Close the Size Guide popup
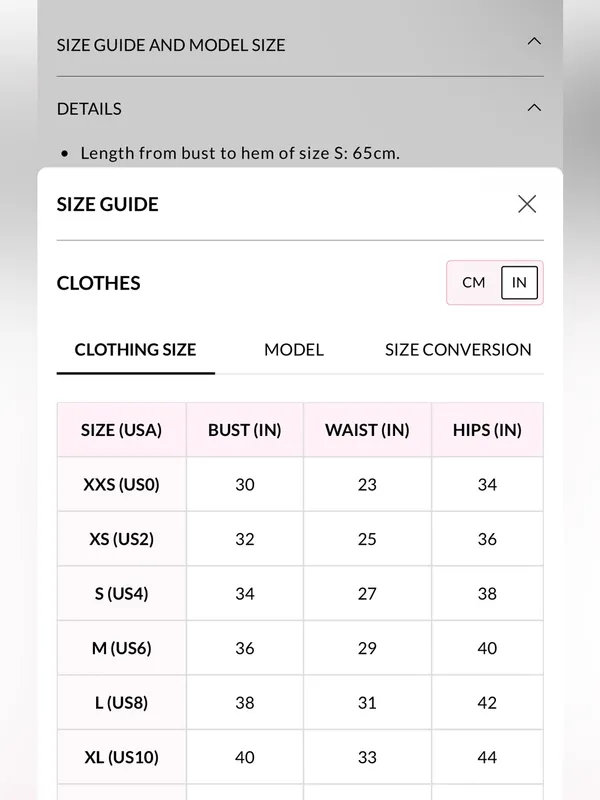Viewport: 600px width, 800px height. click(x=527, y=204)
